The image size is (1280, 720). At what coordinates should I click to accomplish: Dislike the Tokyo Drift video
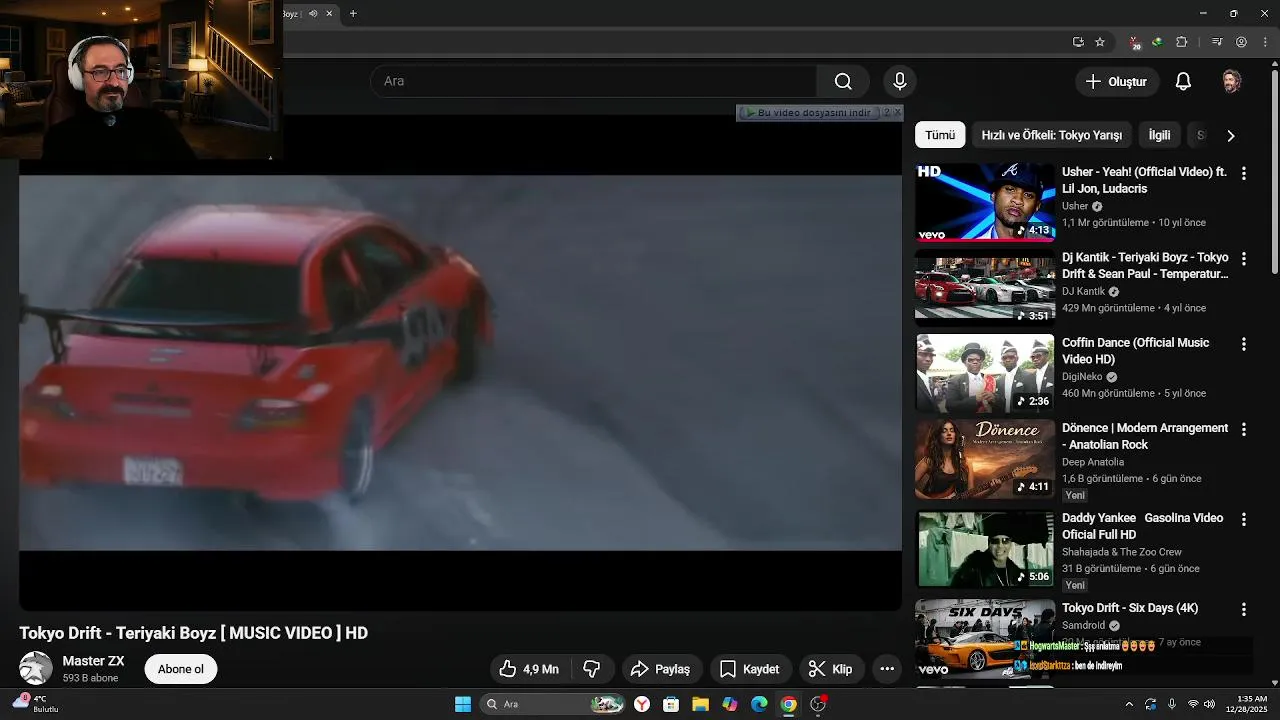[591, 669]
